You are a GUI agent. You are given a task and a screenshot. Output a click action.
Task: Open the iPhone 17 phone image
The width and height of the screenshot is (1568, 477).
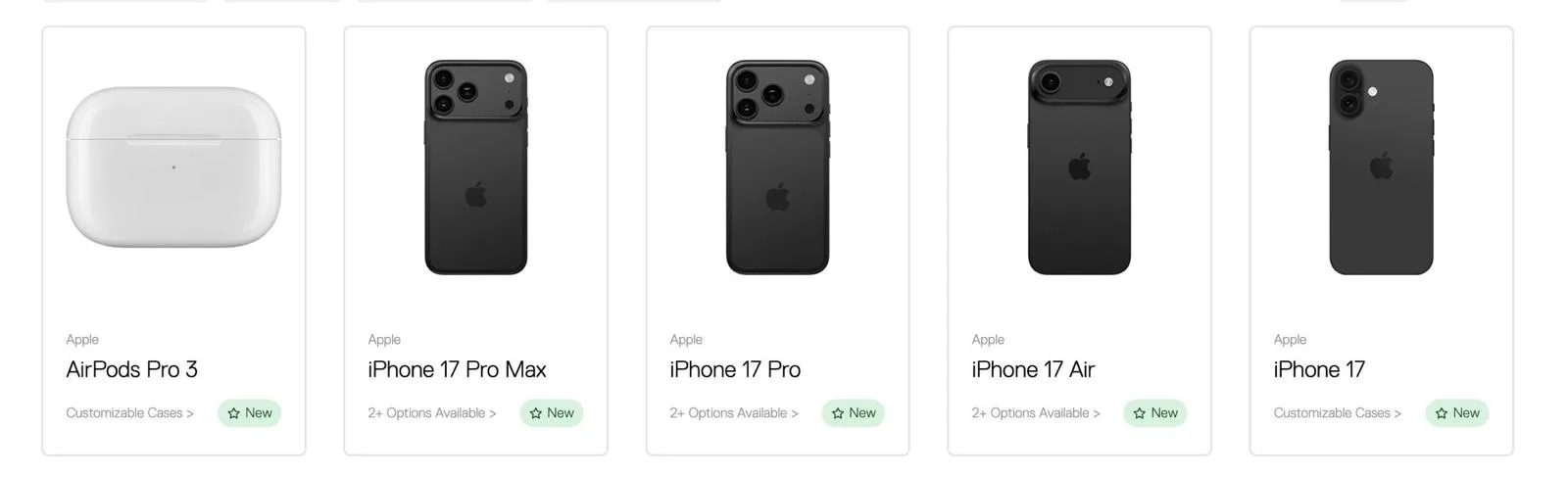[x=1381, y=167]
